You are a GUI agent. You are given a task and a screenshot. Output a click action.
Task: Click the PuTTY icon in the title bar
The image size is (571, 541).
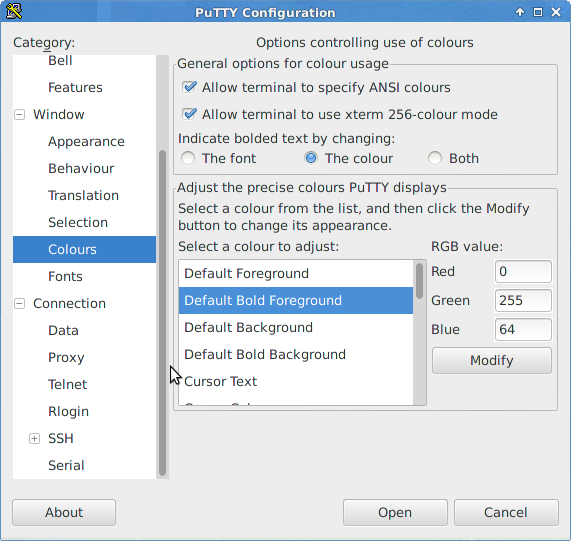(x=14, y=12)
